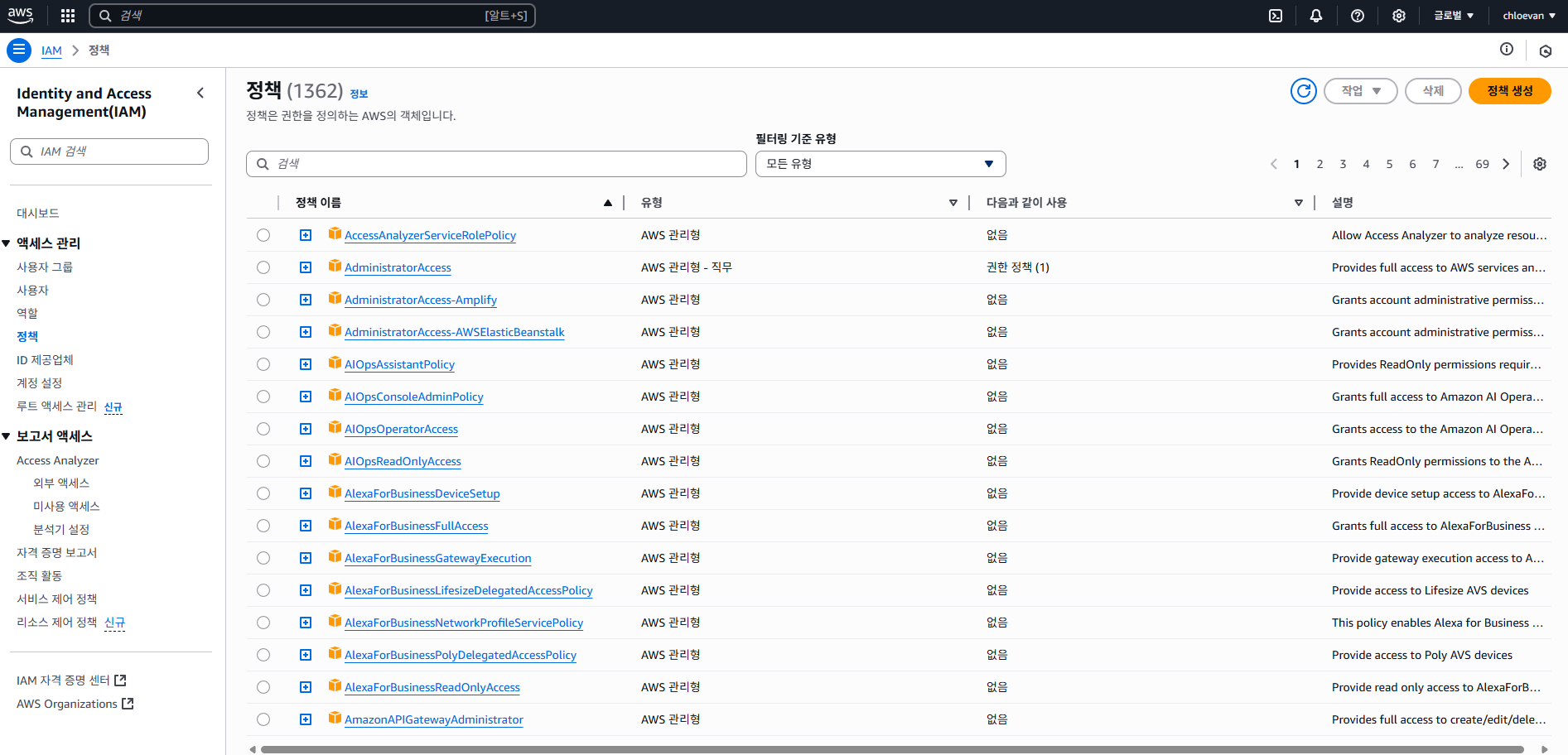Screen dimensions: 1568x755
Task: Open external link icon beside IAM 자격 증명 센터
Action: click(120, 680)
